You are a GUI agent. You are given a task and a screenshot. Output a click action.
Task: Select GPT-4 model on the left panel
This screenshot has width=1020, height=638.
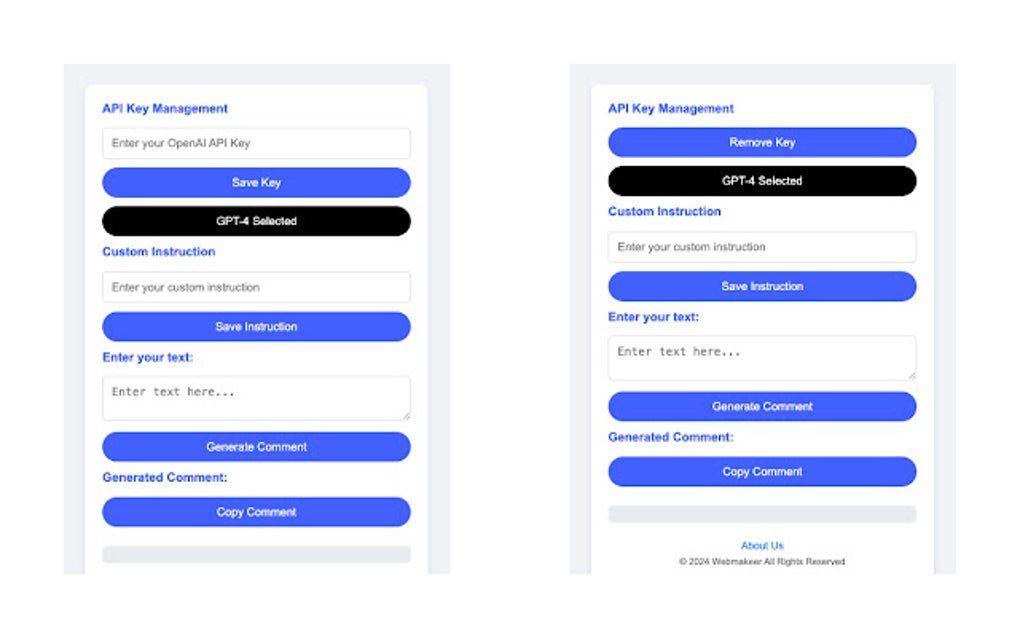(255, 221)
